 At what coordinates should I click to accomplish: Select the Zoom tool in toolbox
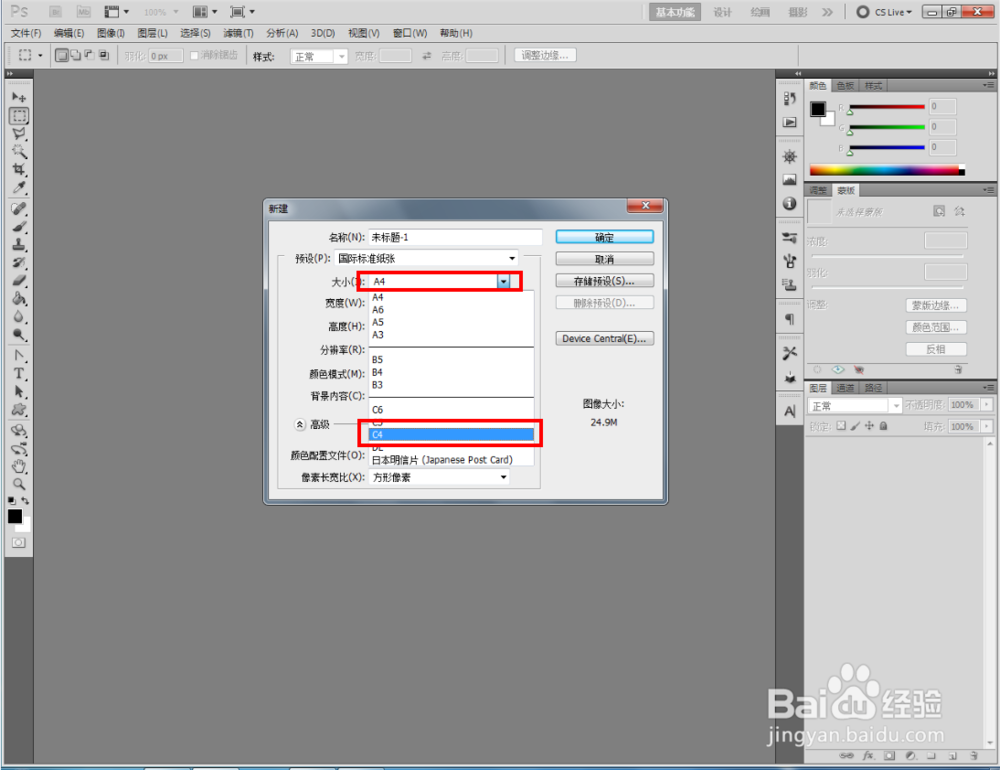(x=19, y=484)
